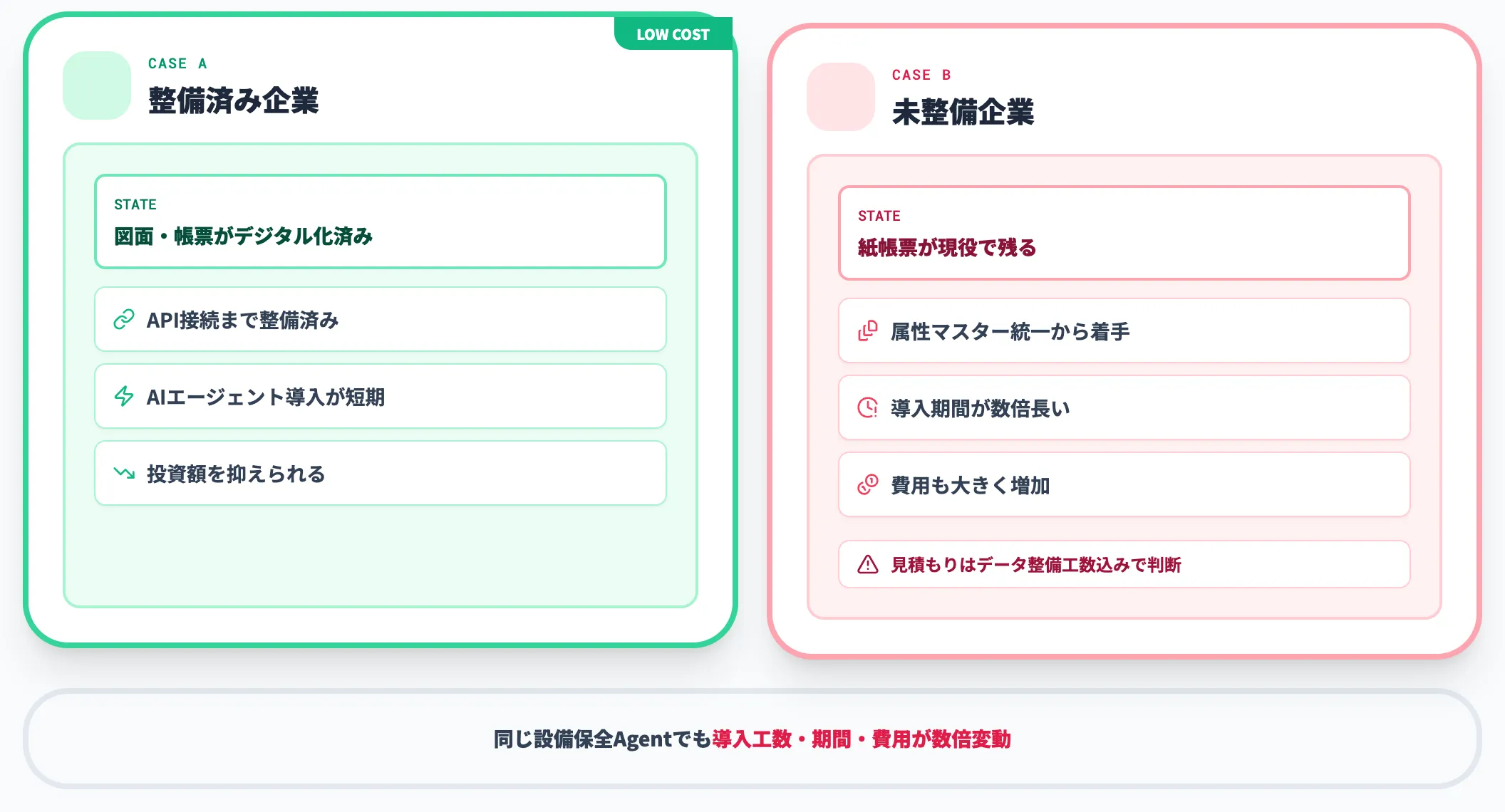Click the bottom summary bar about 導入工数・期間・費用
This screenshot has height=812, width=1505.
[x=752, y=739]
